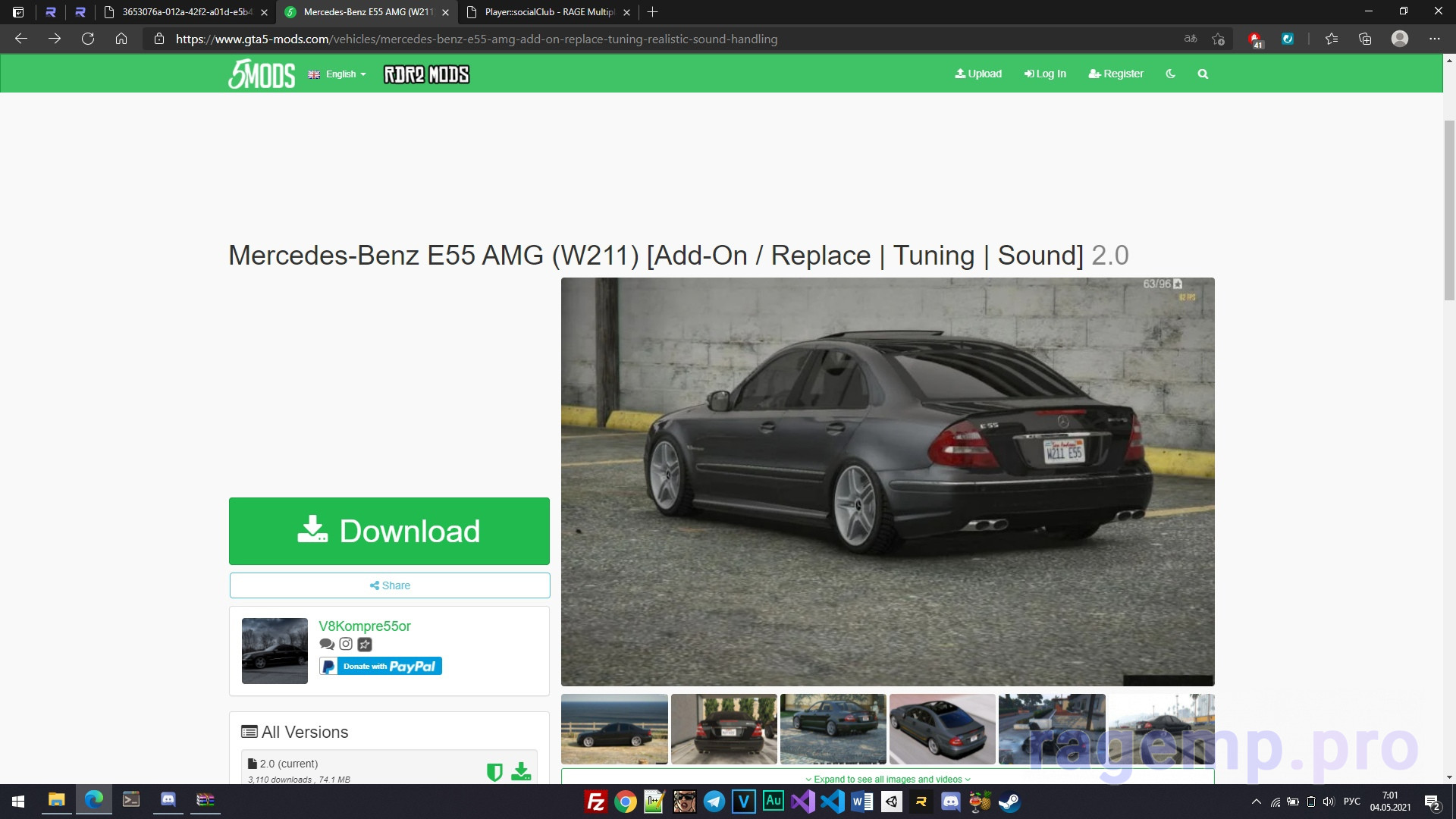The height and width of the screenshot is (819, 1456).
Task: Open a new browser tab
Action: tap(652, 12)
